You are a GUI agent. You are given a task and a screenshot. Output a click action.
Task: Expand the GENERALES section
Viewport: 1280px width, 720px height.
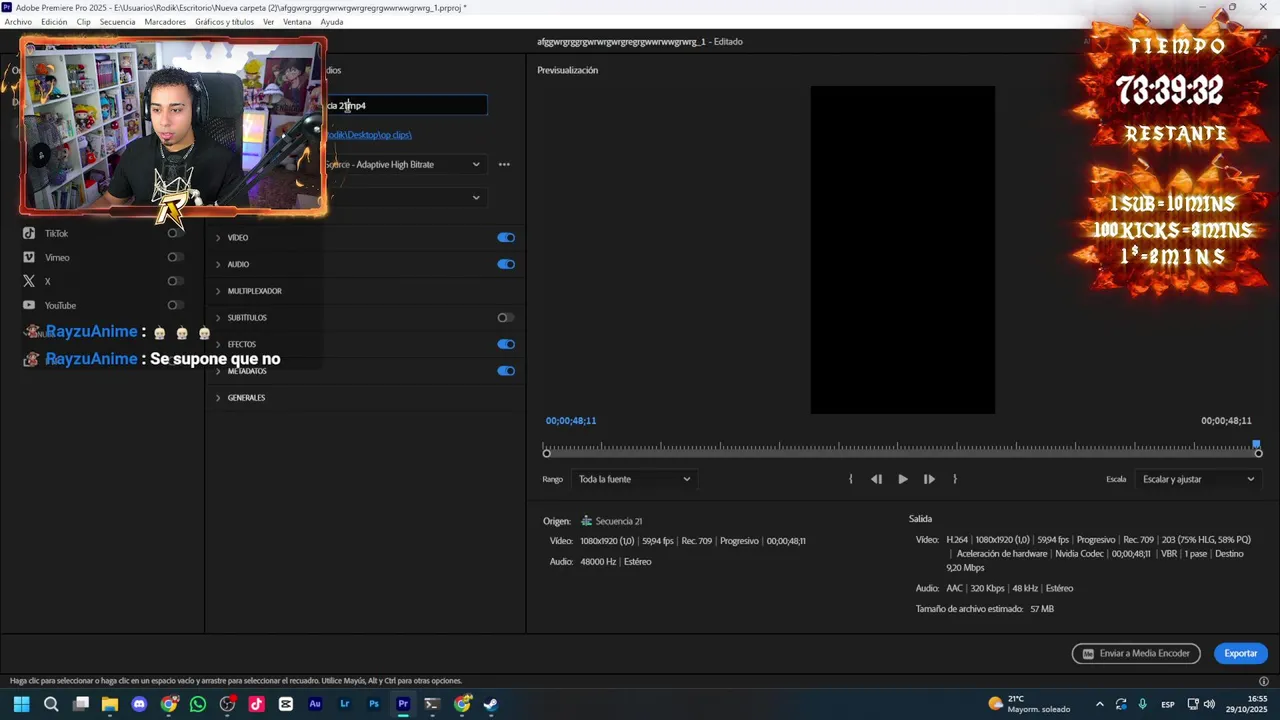click(218, 398)
